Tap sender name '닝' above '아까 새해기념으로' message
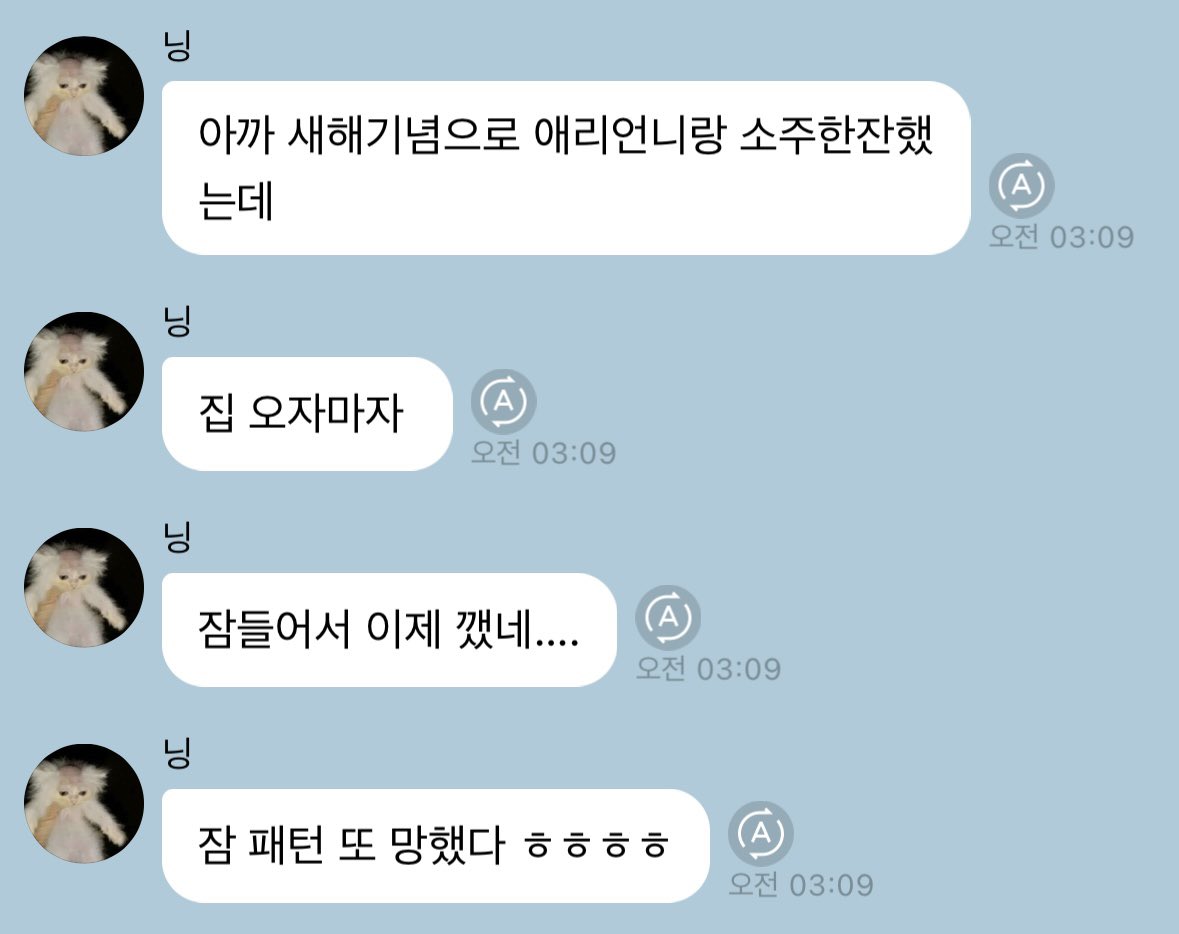The height and width of the screenshot is (934, 1179). 177,46
